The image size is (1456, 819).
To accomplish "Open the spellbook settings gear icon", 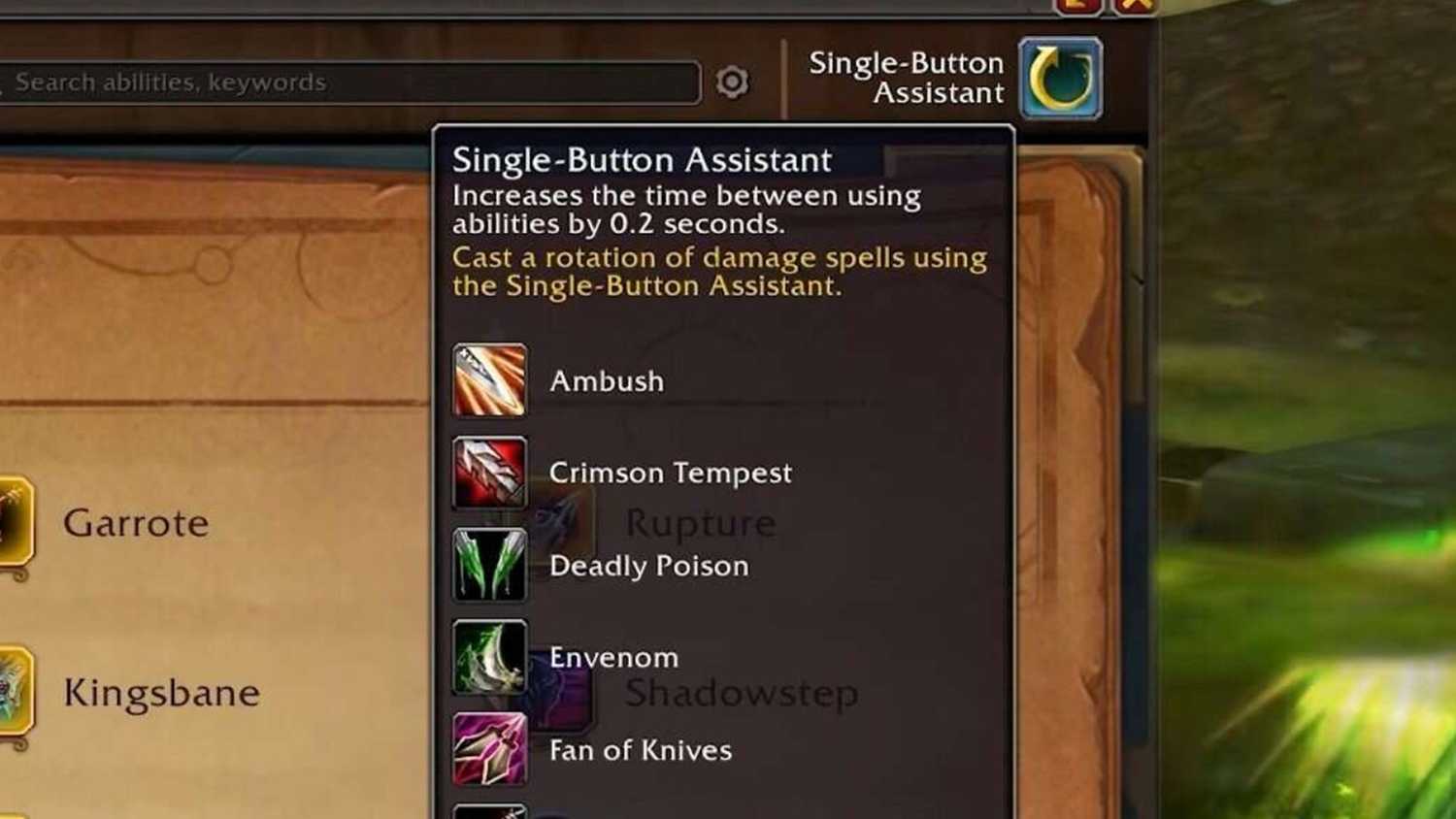I will point(732,82).
